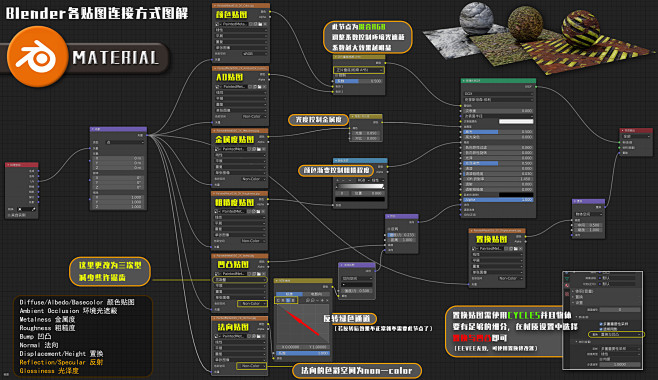
Task: Select C channel button in RGB Curves
Action: click(x=278, y=300)
